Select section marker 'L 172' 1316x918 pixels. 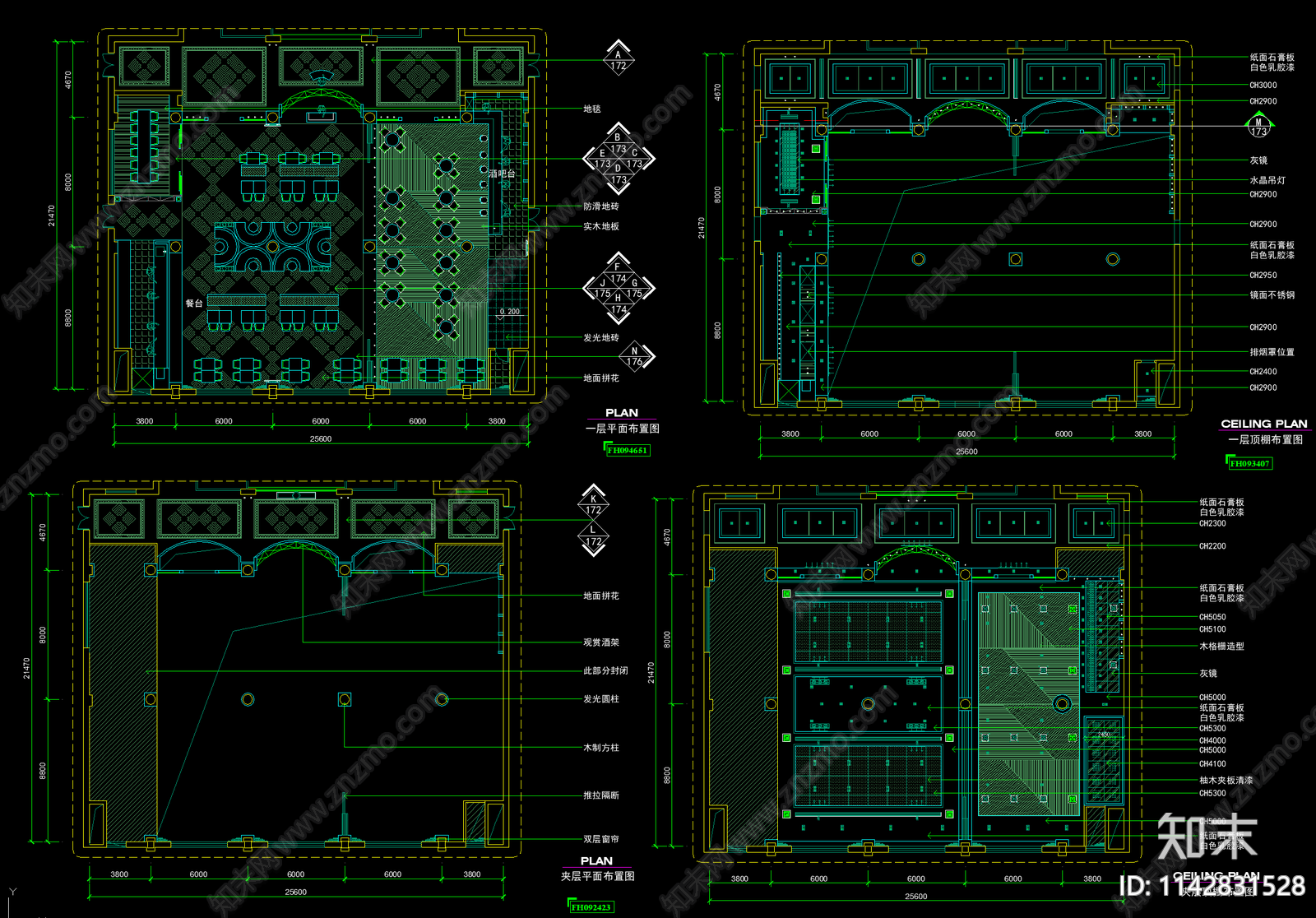click(593, 536)
